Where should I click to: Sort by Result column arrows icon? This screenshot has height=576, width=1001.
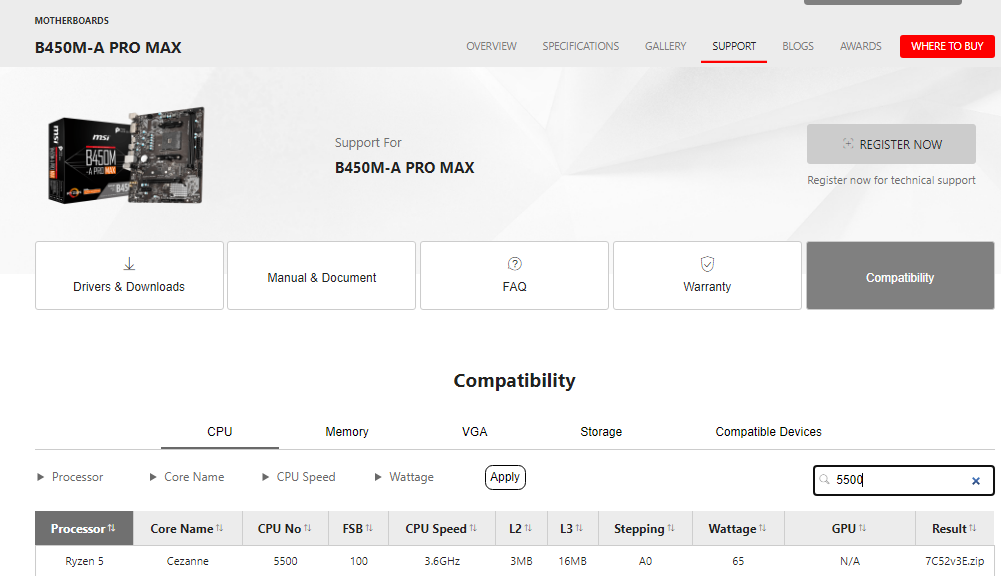tap(972, 528)
